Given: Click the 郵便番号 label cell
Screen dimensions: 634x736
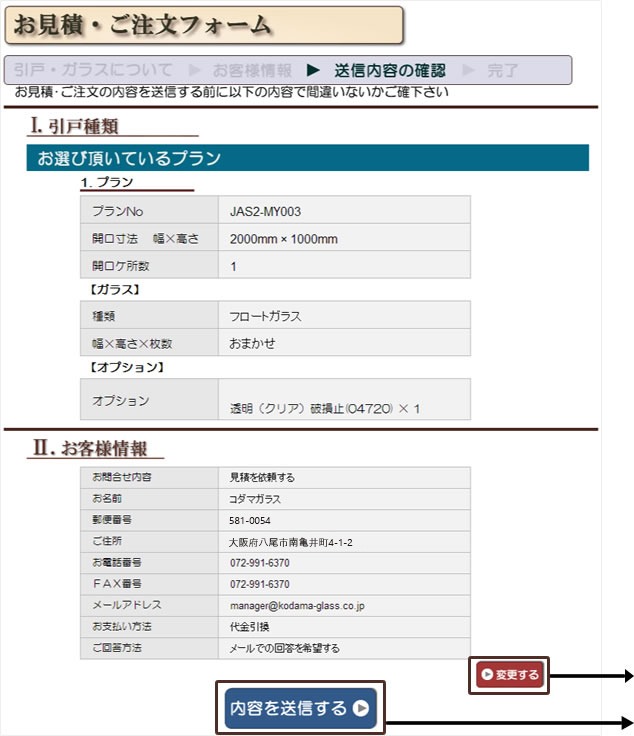Looking at the screenshot, I should click(149, 520).
